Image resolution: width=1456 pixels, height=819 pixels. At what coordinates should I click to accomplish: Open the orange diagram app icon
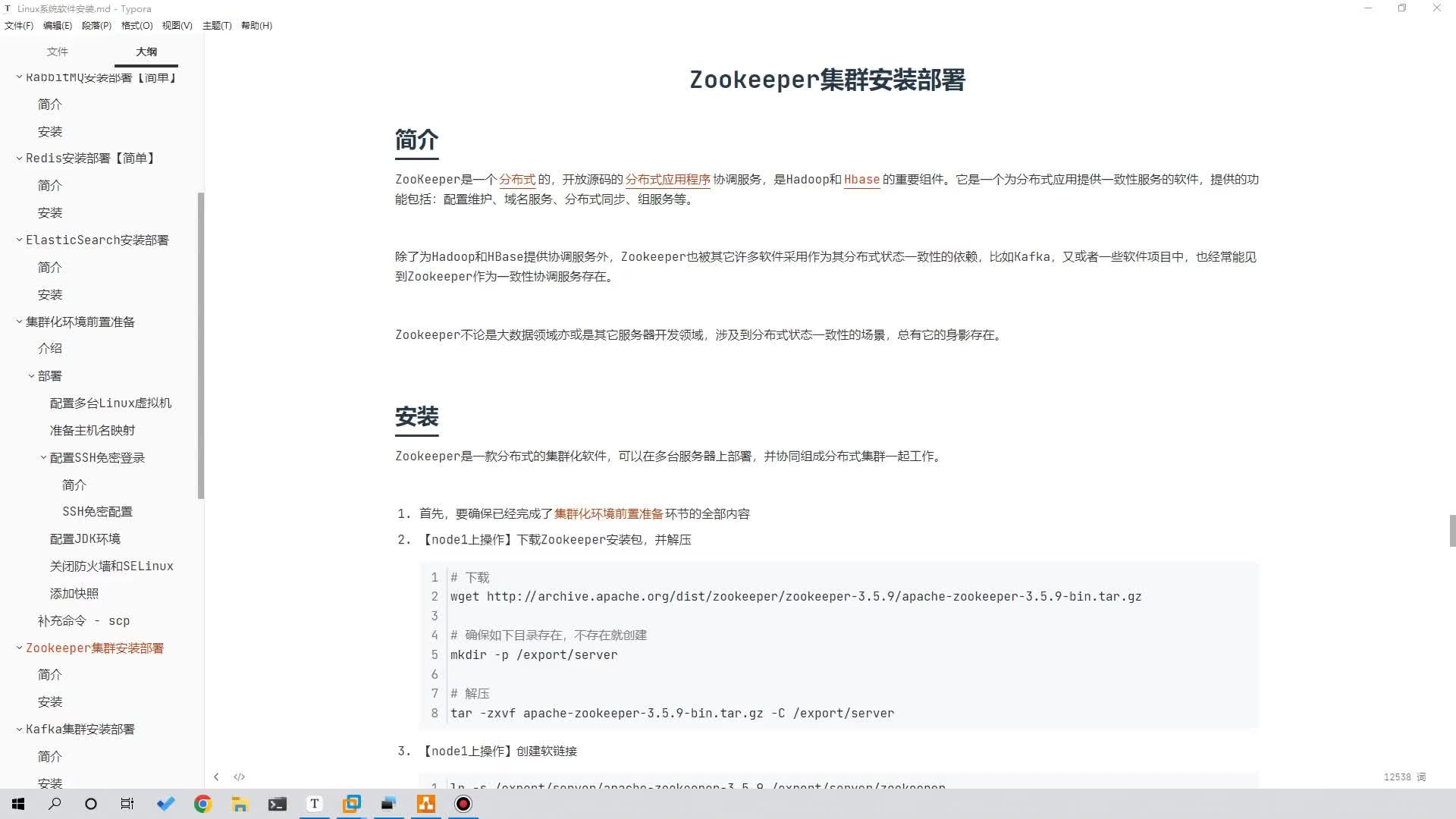[x=426, y=804]
